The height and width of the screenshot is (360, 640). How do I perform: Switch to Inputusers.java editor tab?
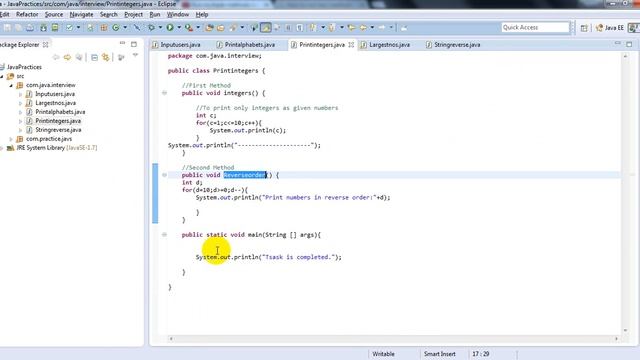[x=176, y=44]
